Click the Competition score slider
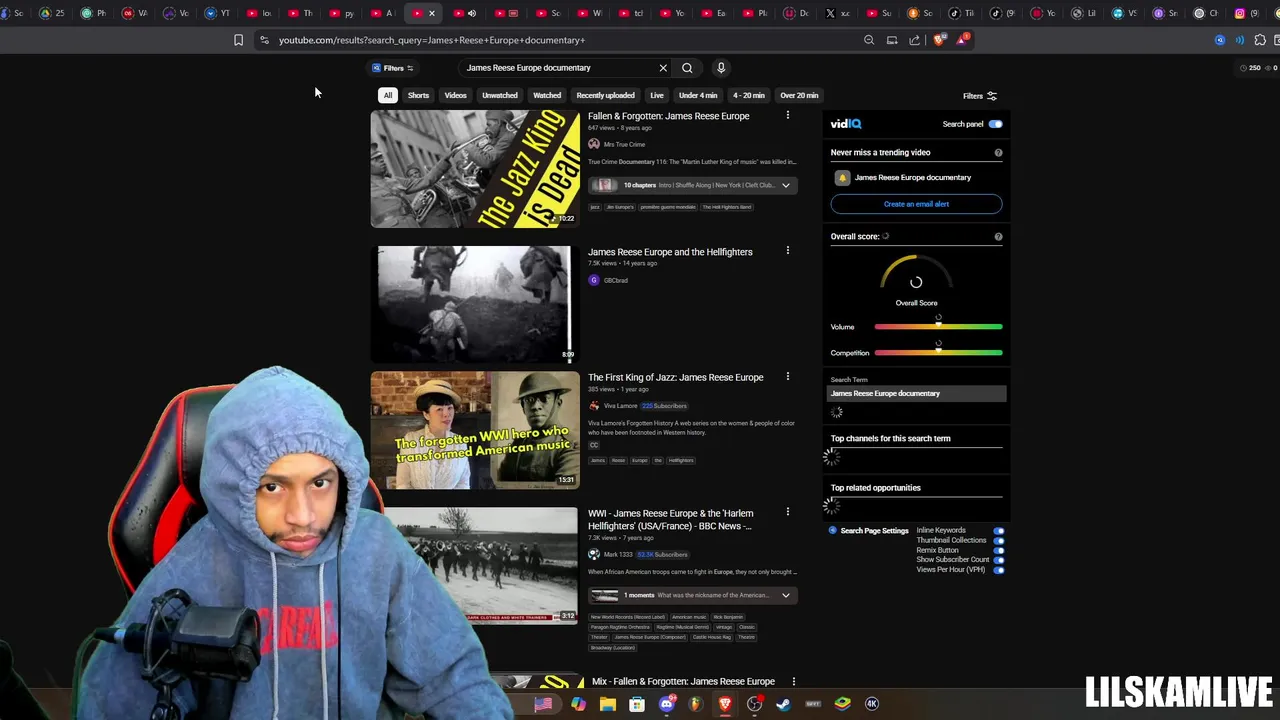The height and width of the screenshot is (720, 1280). 938,353
